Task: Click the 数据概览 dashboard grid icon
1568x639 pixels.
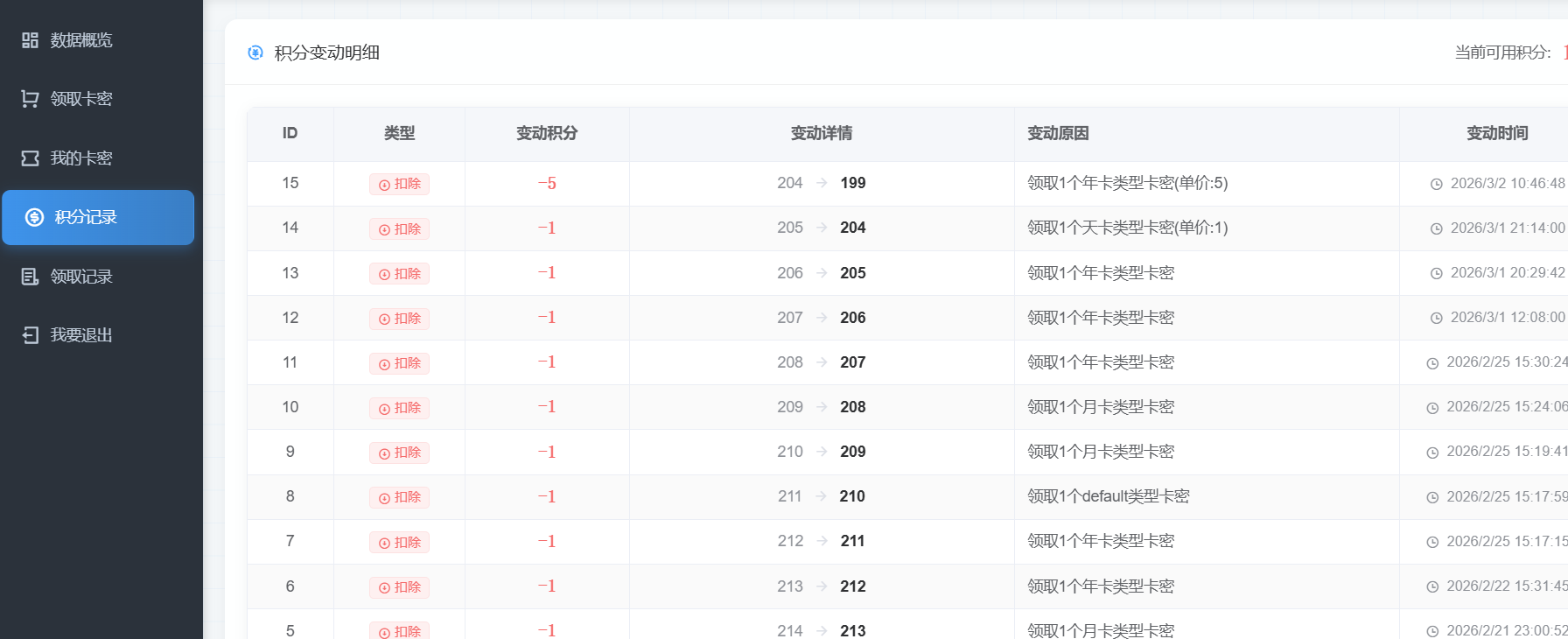Action: point(30,40)
